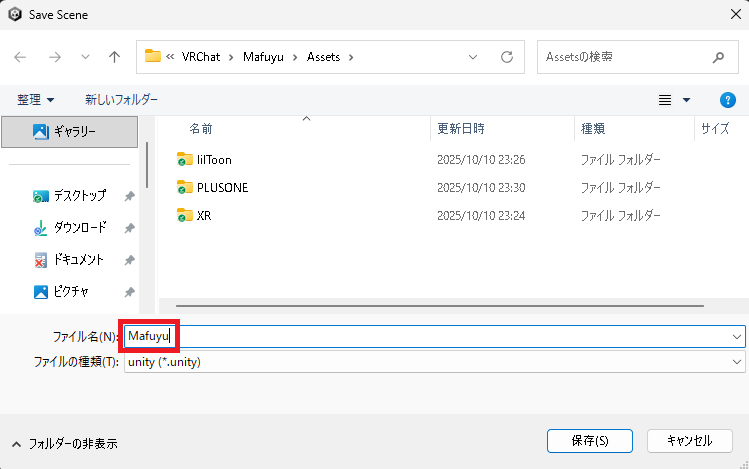Open ダウンロード in the sidebar
This screenshot has height=469, width=749.
click(80, 227)
